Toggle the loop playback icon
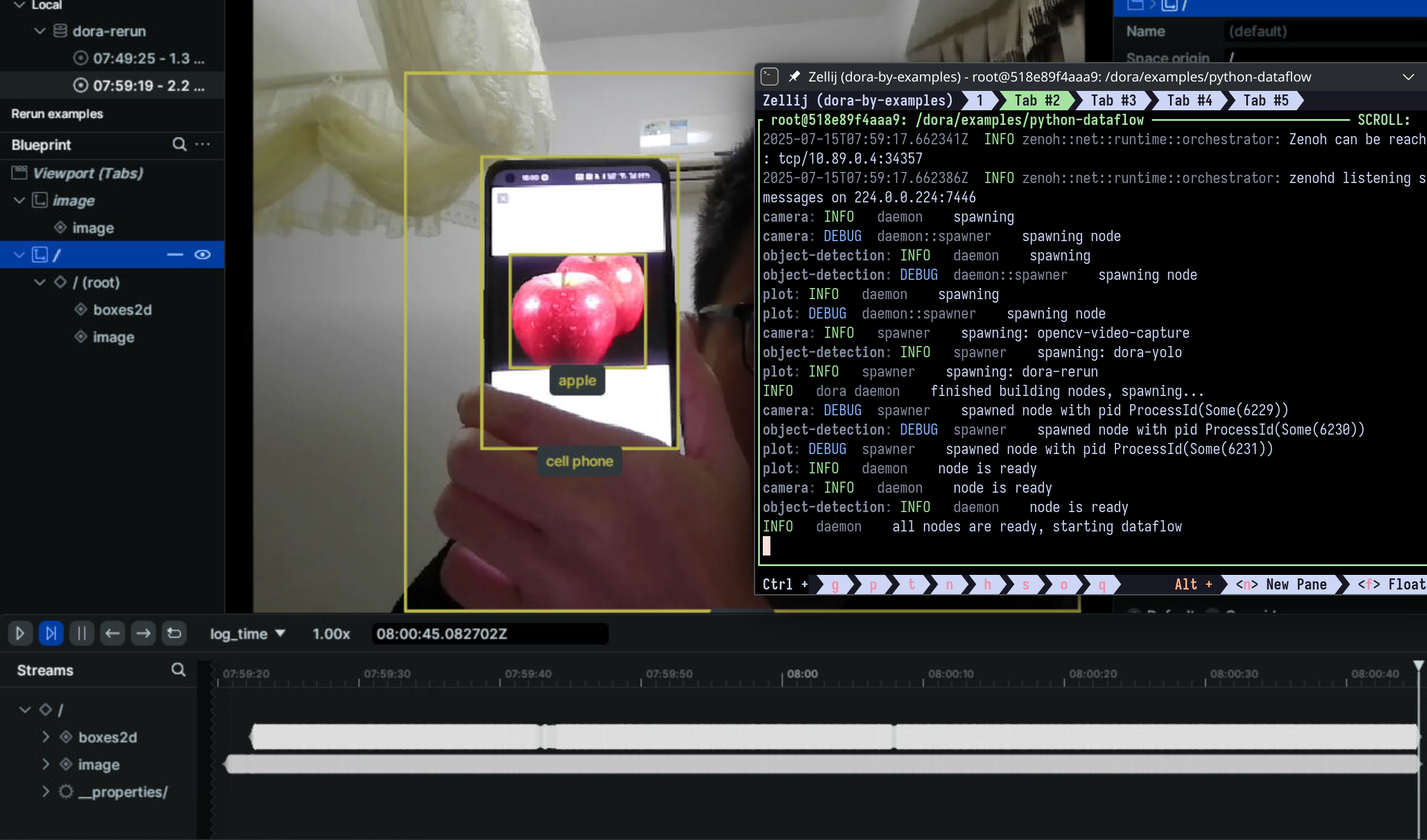This screenshot has height=840, width=1427. pos(174,634)
